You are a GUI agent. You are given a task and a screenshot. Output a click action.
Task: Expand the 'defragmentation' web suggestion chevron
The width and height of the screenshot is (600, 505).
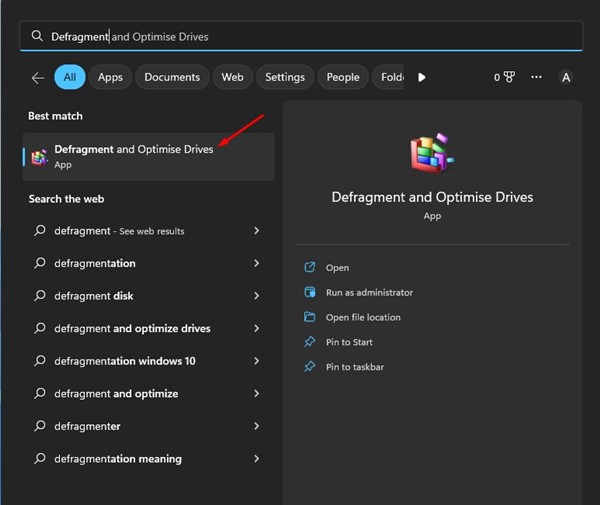pos(257,263)
